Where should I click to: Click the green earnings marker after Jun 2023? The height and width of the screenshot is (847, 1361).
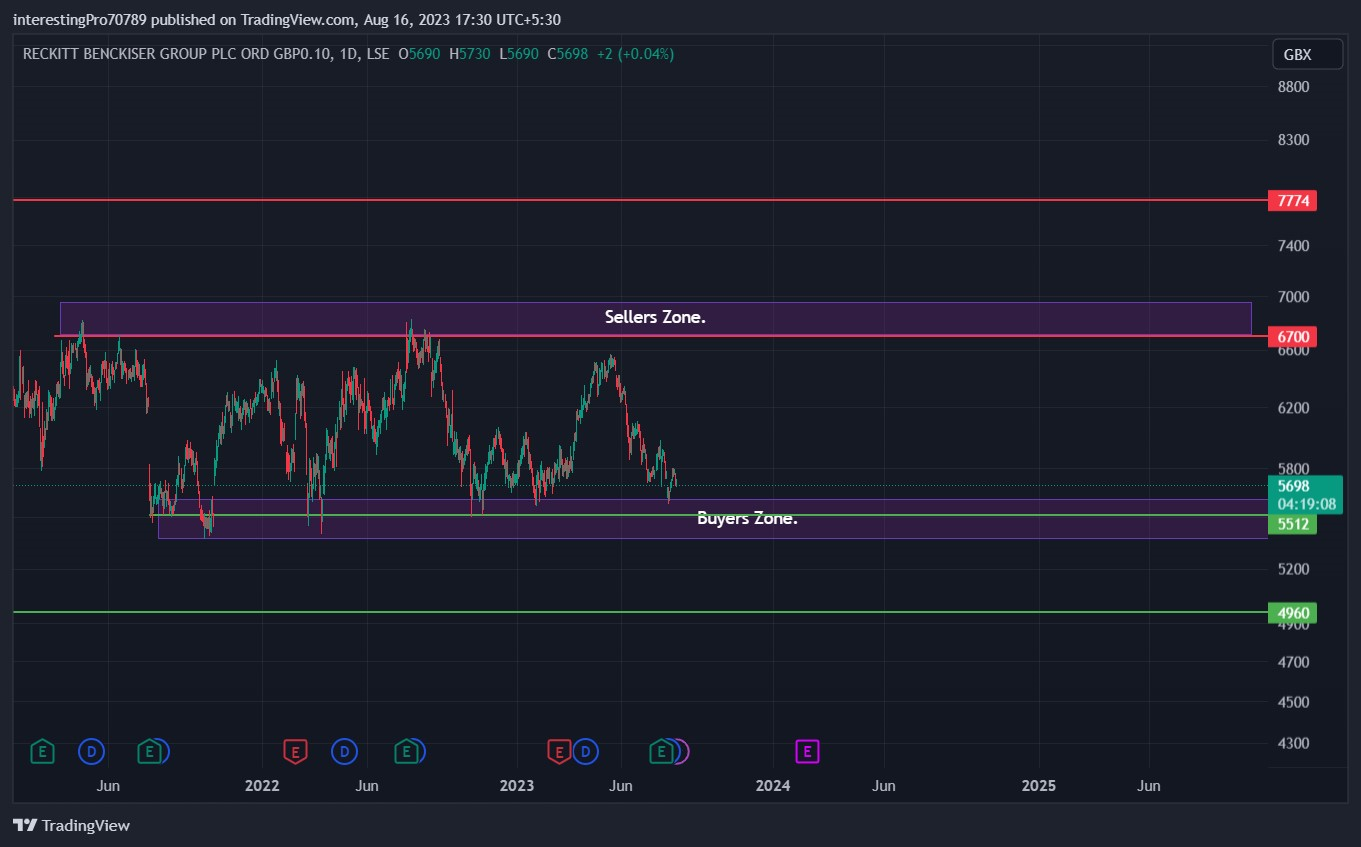(x=661, y=750)
